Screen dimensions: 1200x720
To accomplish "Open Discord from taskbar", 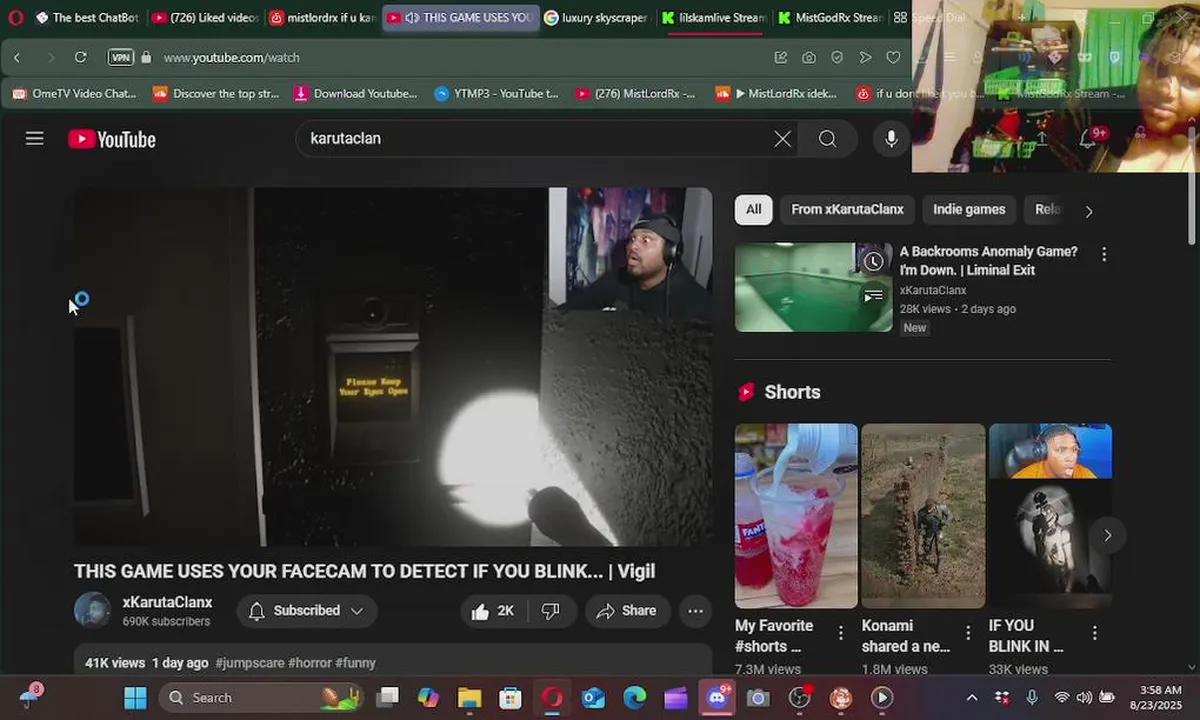I will coord(717,698).
